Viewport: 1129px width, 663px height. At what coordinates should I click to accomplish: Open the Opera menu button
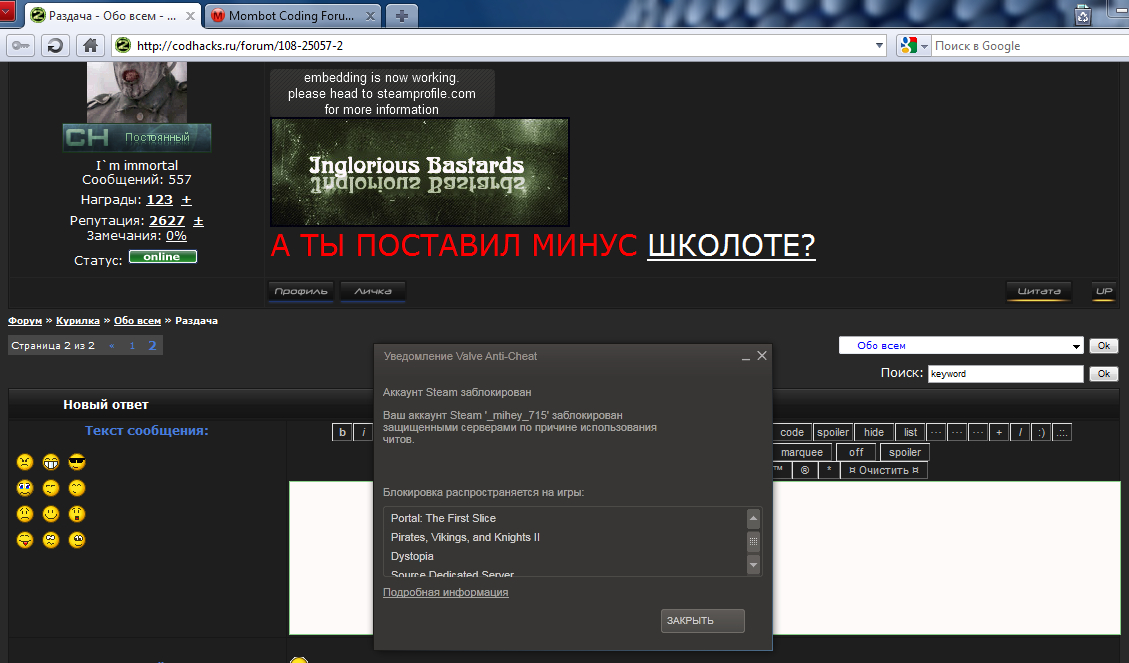click(x=7, y=12)
